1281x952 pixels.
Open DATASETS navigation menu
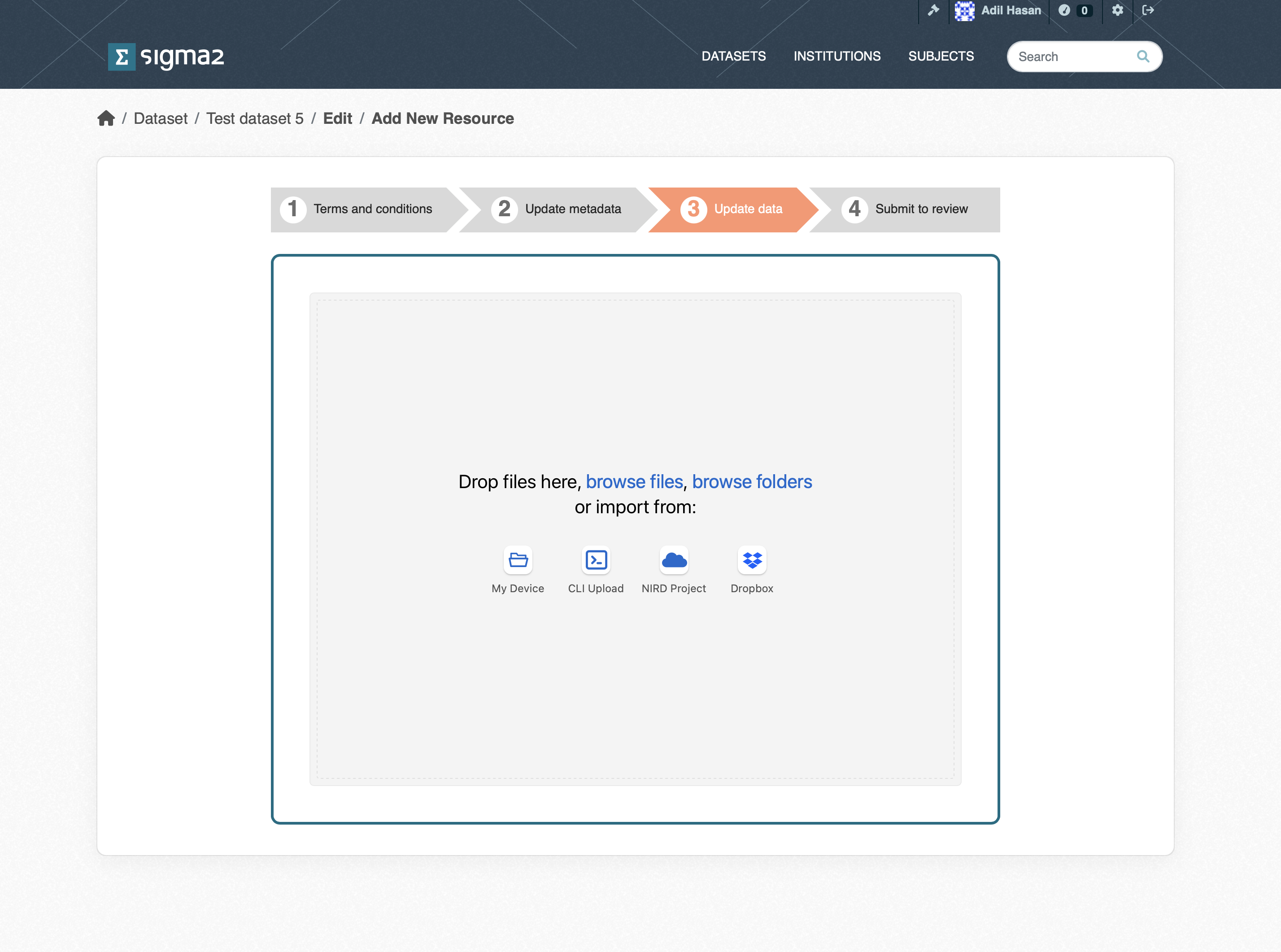coord(733,57)
